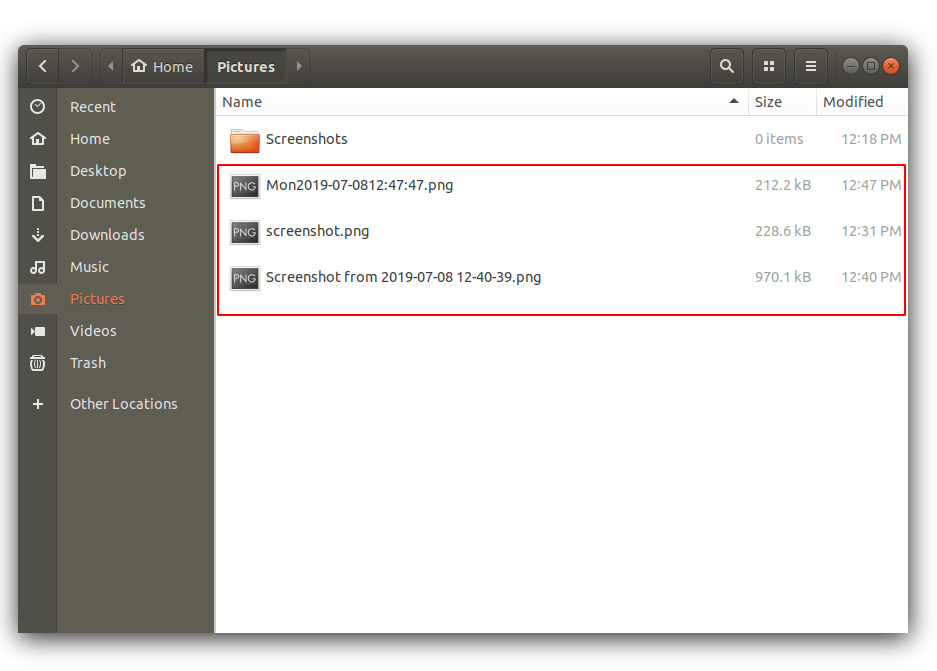Screen dimensions: 937x671
Task: Open Videos in the sidebar
Action: pyautogui.click(x=93, y=331)
